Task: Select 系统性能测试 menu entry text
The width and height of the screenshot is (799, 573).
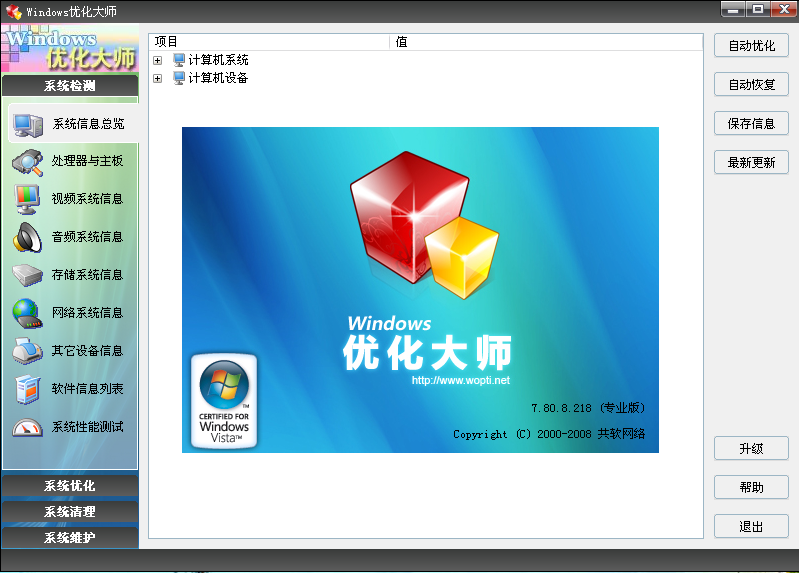Action: (x=87, y=427)
